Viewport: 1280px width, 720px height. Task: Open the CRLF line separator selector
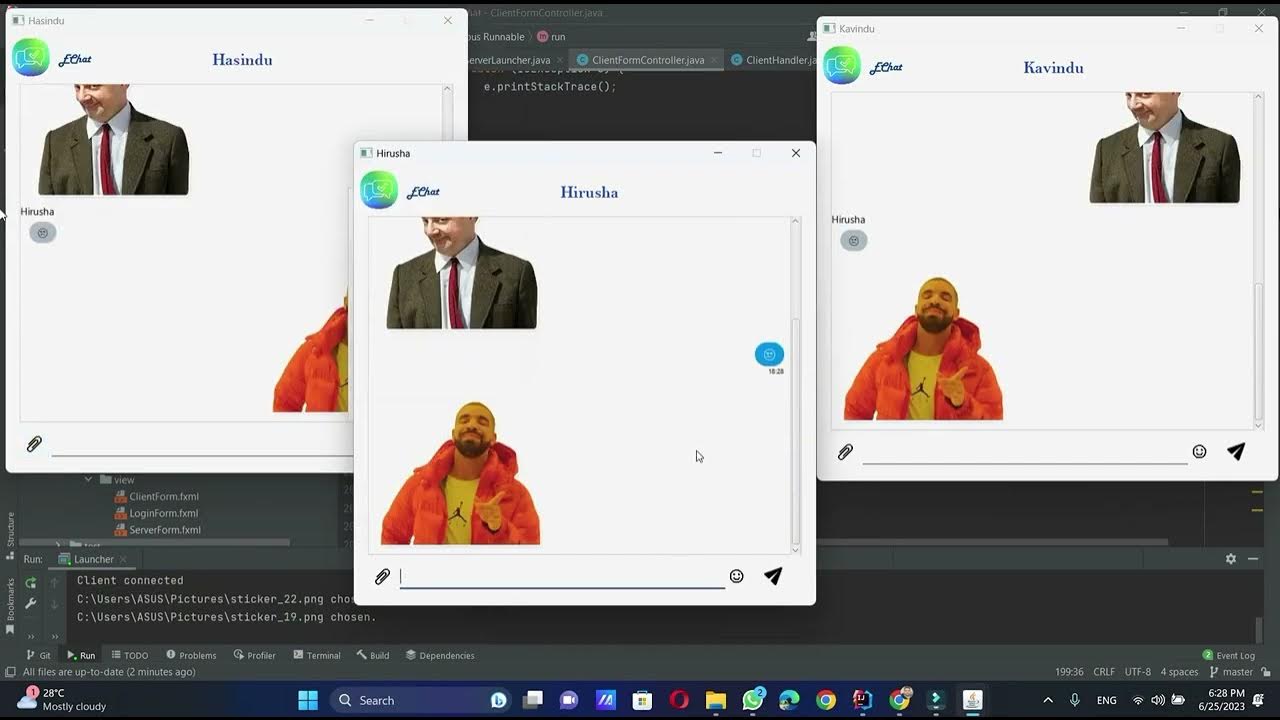pos(1104,672)
